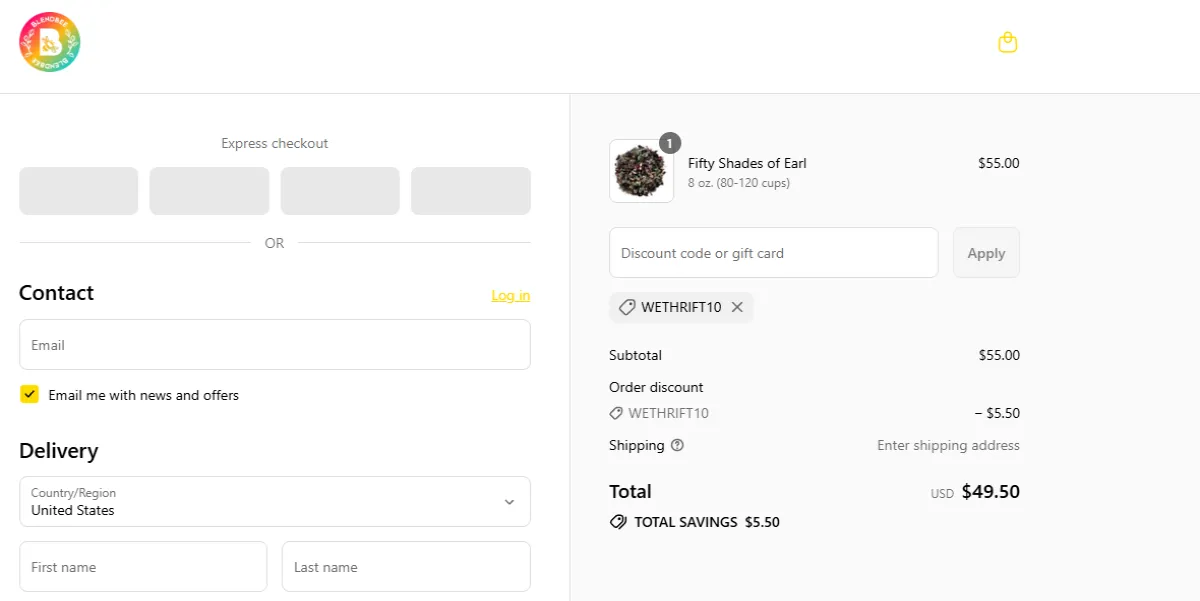Open the Log in link

tap(510, 295)
